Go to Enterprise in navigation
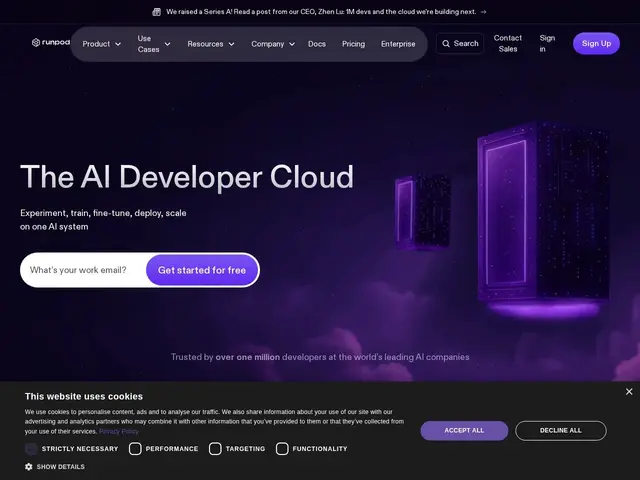 (398, 44)
